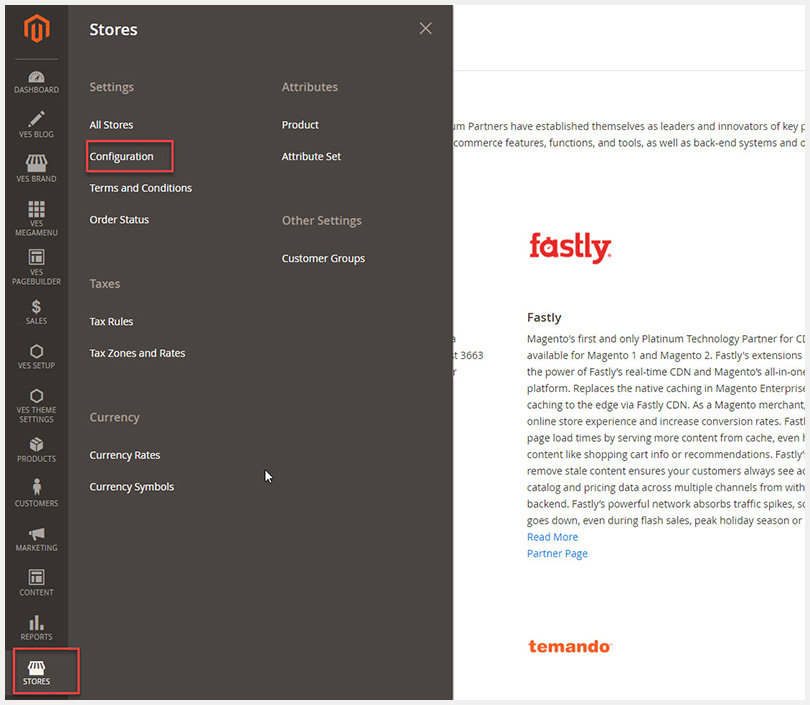Viewport: 810px width, 705px height.
Task: Click the Magento logo icon
Action: pyautogui.click(x=36, y=28)
